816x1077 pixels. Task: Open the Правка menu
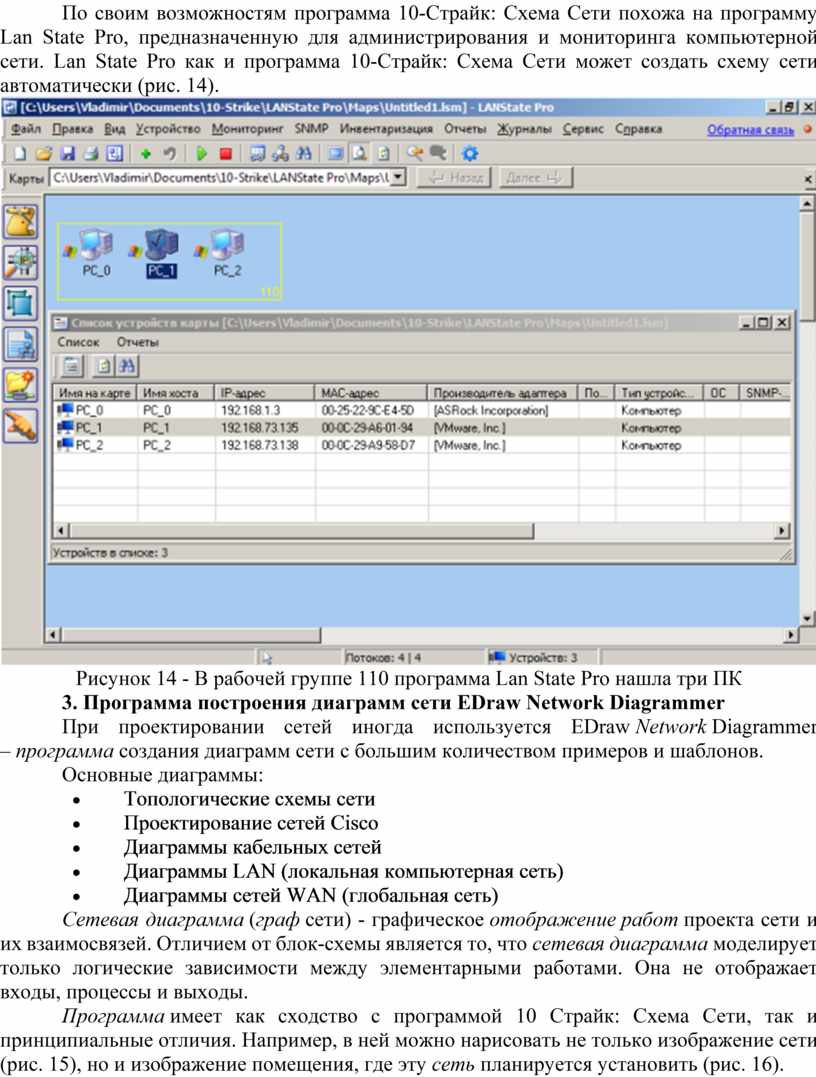pyautogui.click(x=72, y=129)
